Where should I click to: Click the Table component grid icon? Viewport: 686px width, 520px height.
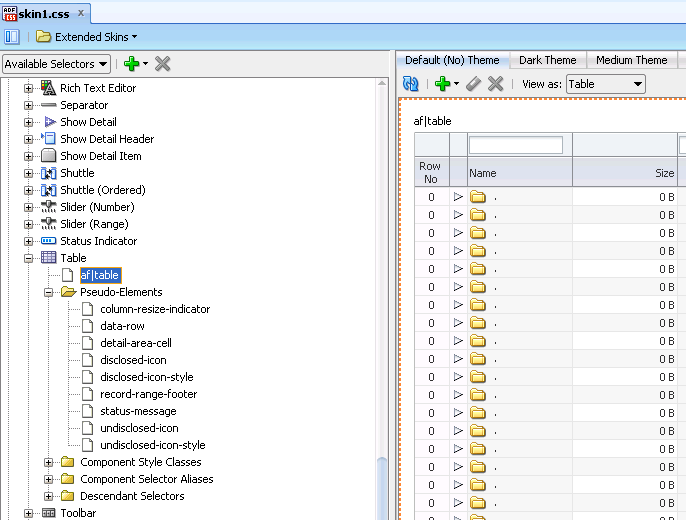(x=48, y=257)
